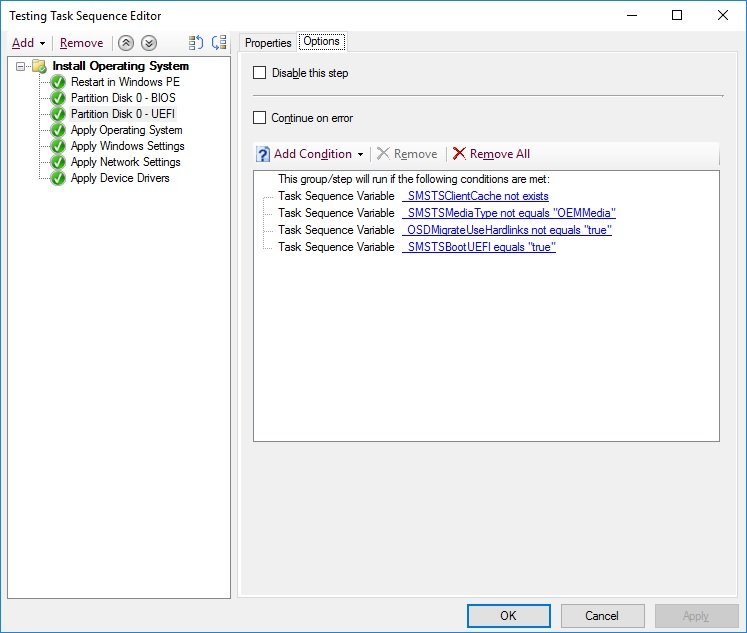Click Task Sequence Variable label of _SMSTSBootUEFI row
The image size is (747, 633).
tap(336, 247)
